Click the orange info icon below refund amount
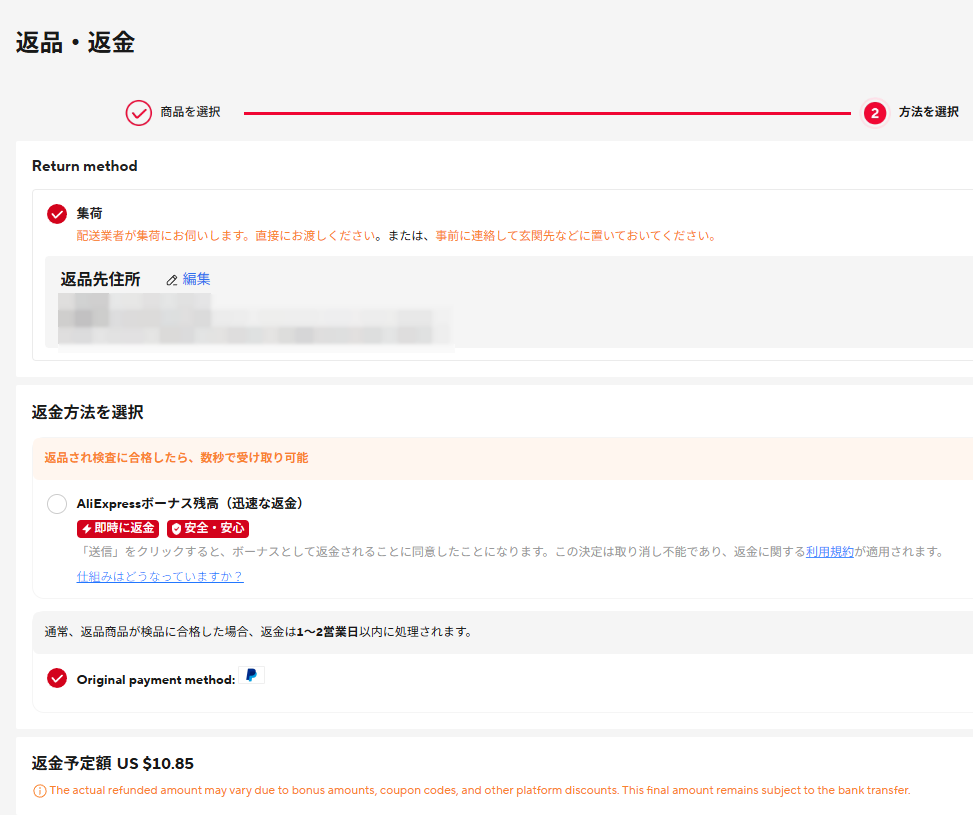Screen dimensions: 973x815 (39, 791)
